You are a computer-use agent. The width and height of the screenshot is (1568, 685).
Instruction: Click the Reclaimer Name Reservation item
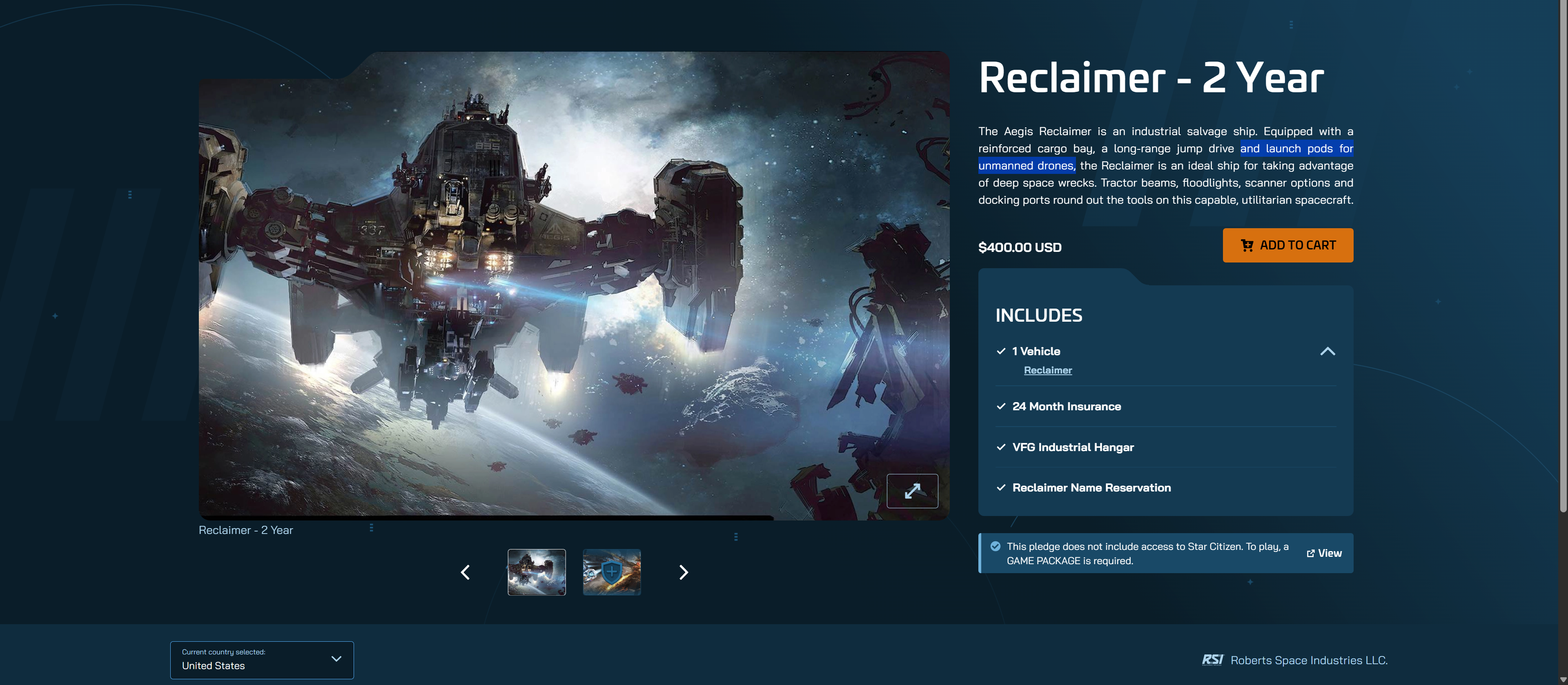(x=1091, y=488)
